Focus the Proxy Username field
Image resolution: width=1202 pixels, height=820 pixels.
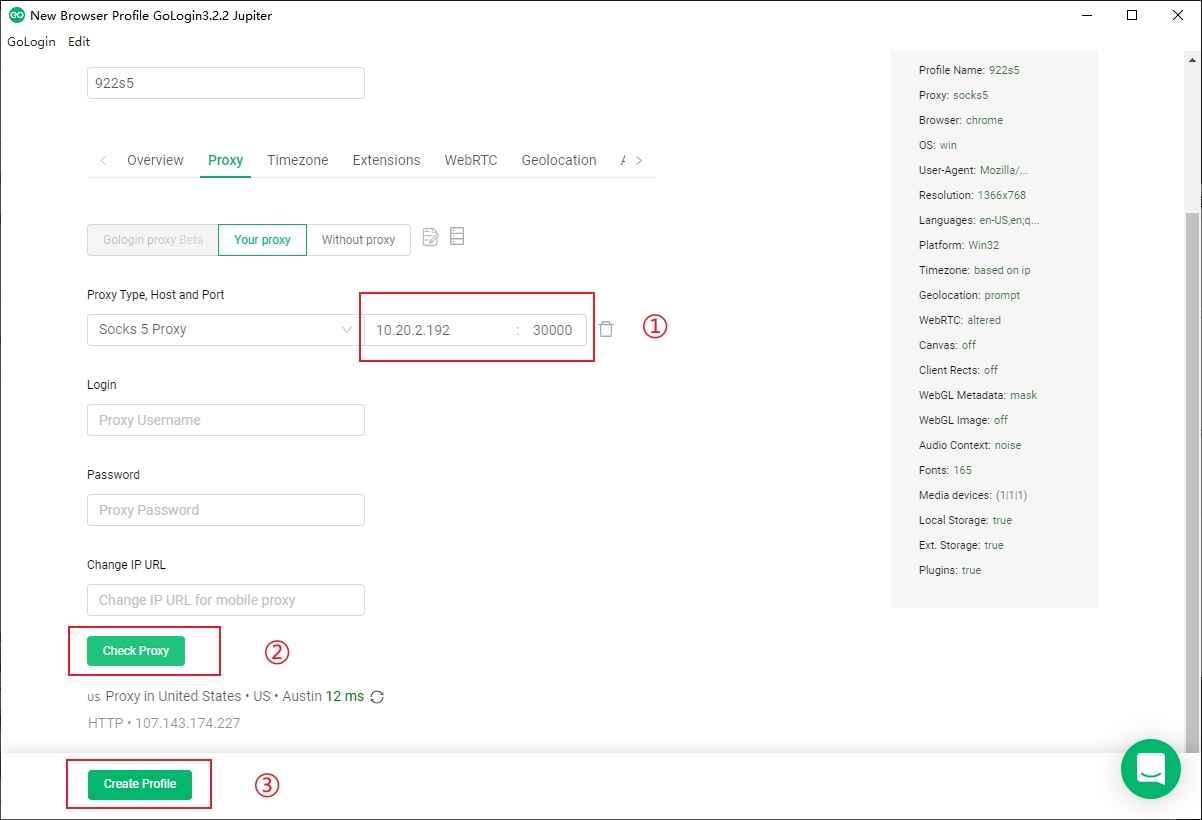point(226,420)
